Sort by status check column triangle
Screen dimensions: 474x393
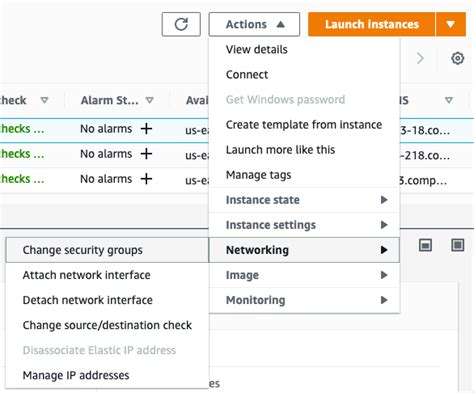point(44,100)
